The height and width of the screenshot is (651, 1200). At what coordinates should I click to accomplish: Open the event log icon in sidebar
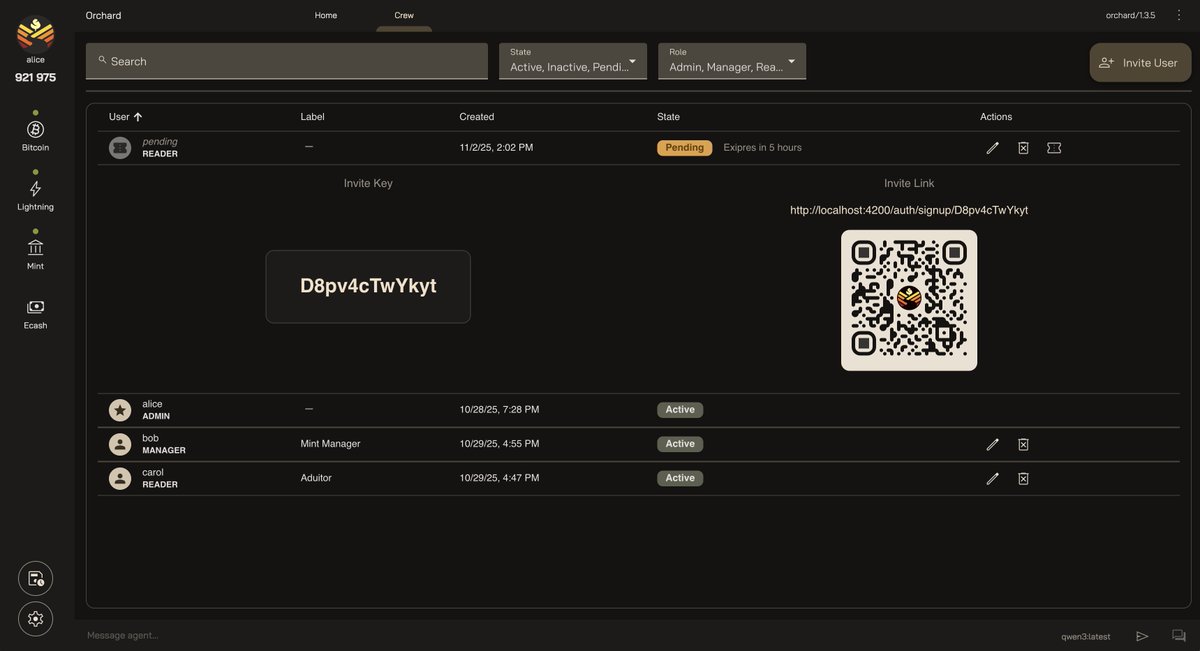[x=35, y=578]
